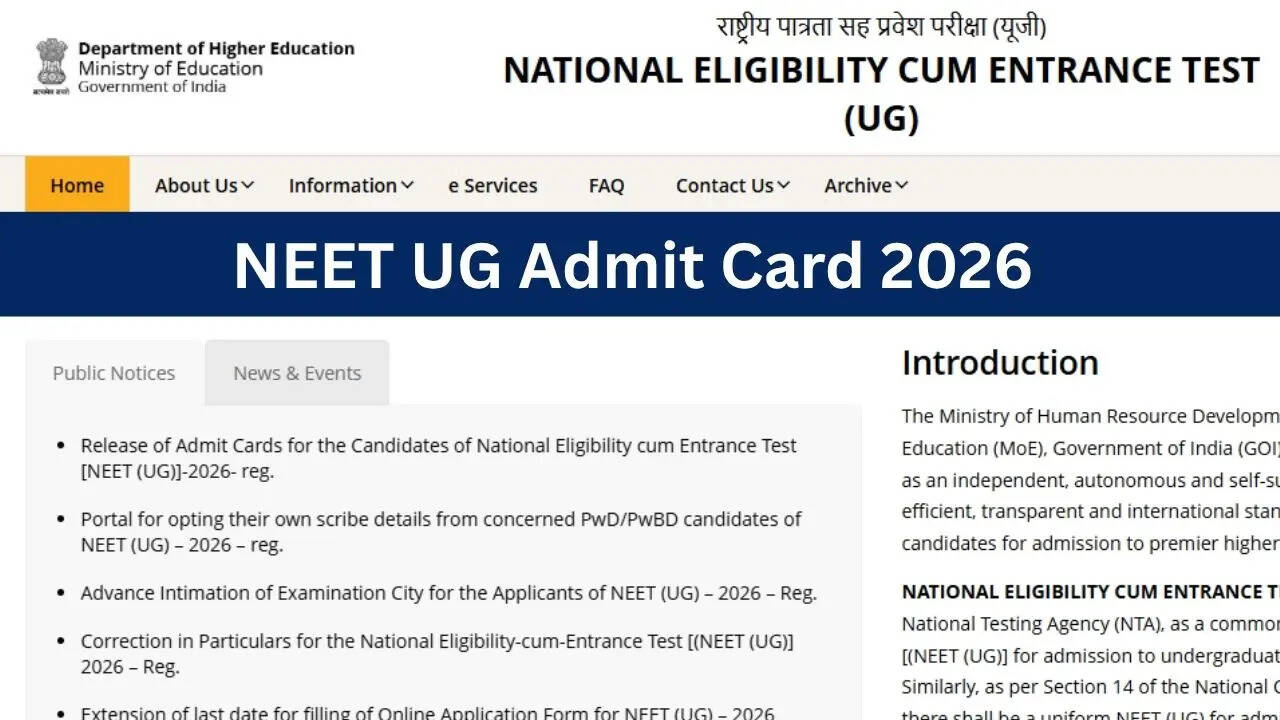Open the e Services menu

point(492,185)
